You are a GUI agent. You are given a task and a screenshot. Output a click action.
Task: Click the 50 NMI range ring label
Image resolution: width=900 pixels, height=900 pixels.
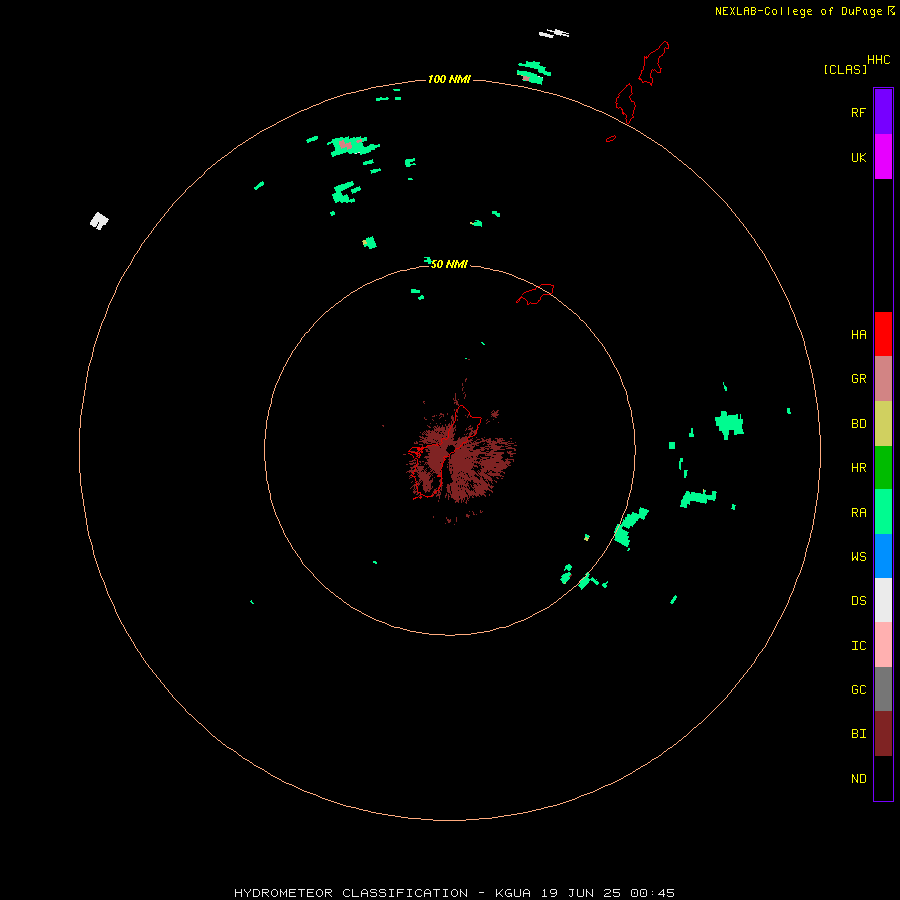pos(449,264)
